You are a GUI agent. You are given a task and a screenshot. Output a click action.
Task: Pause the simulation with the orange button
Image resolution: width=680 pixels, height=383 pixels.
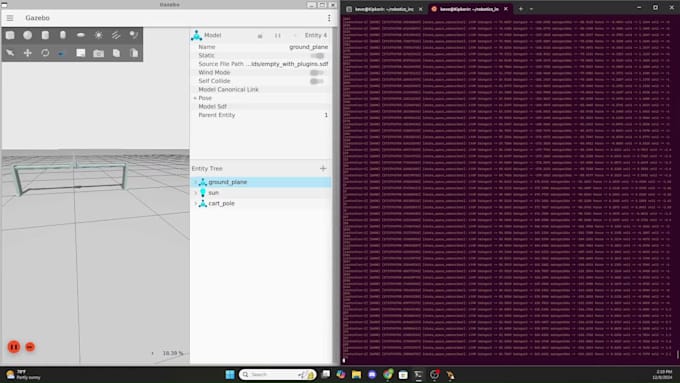(14, 347)
